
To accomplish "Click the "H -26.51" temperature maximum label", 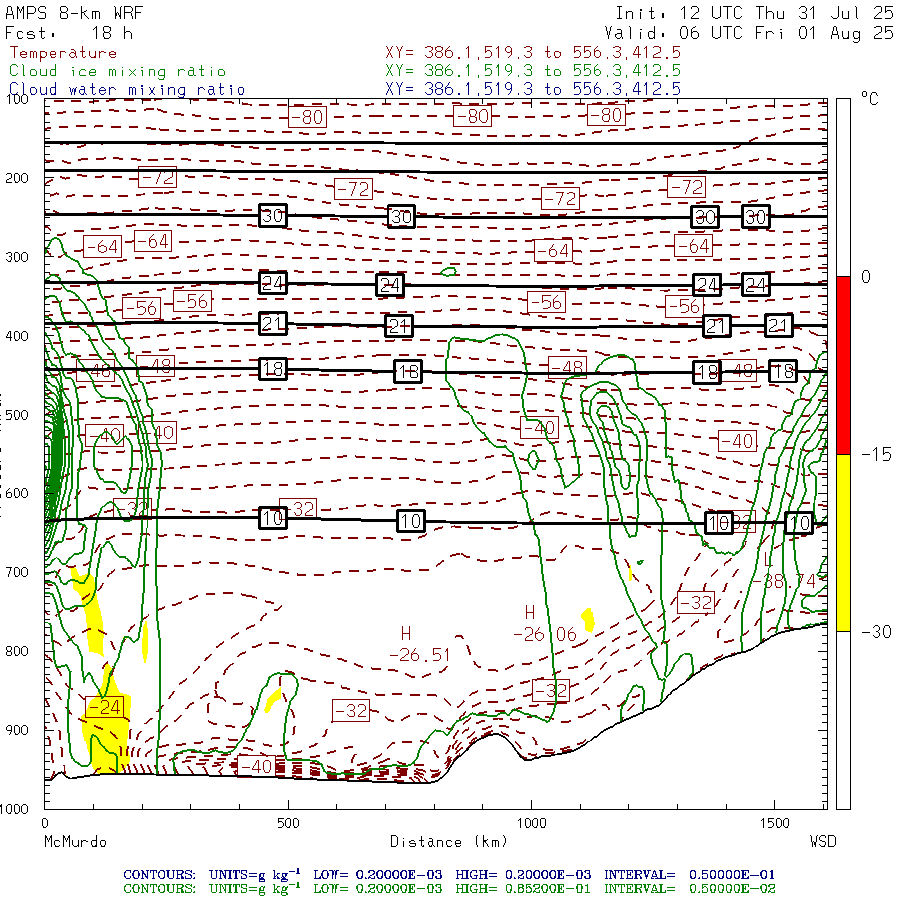I will coord(419,644).
